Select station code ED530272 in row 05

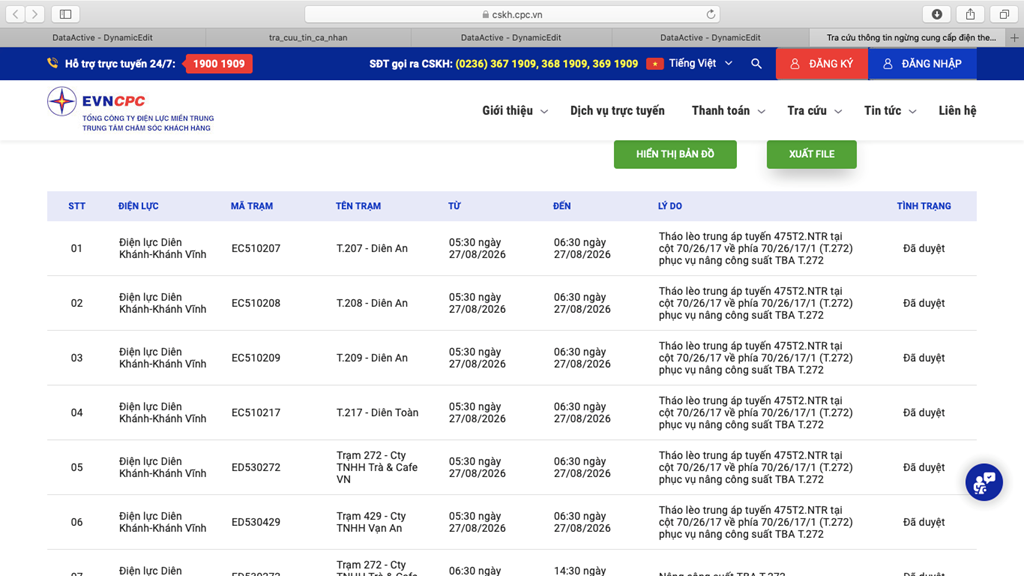[256, 468]
